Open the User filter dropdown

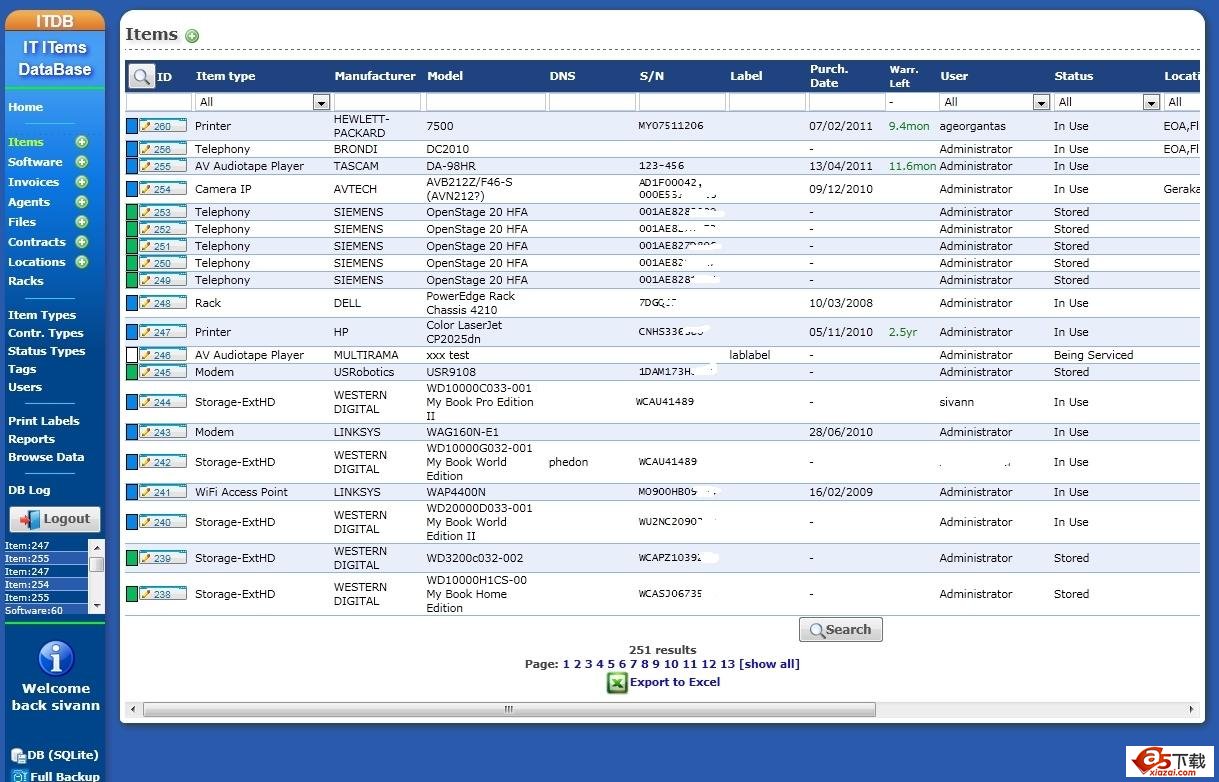[1041, 102]
